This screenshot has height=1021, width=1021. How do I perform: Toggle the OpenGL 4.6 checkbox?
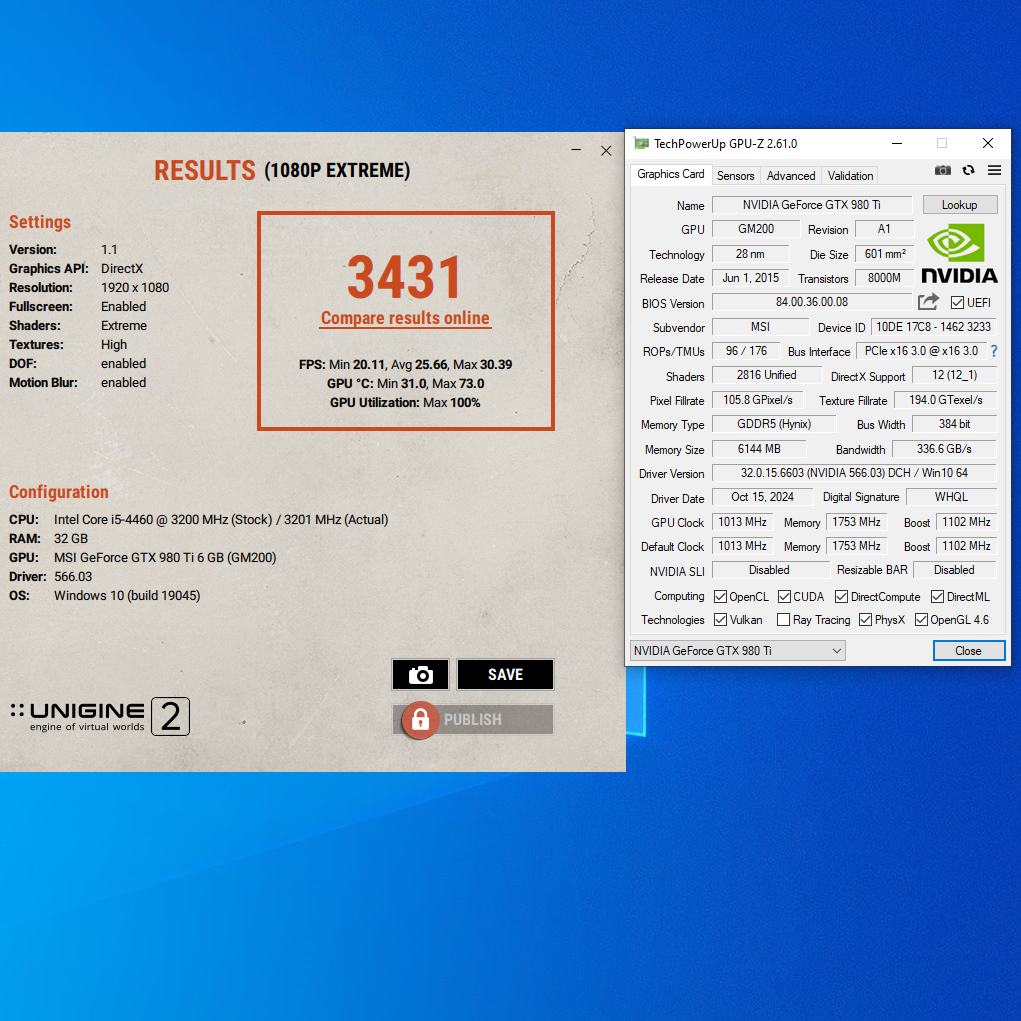(921, 619)
